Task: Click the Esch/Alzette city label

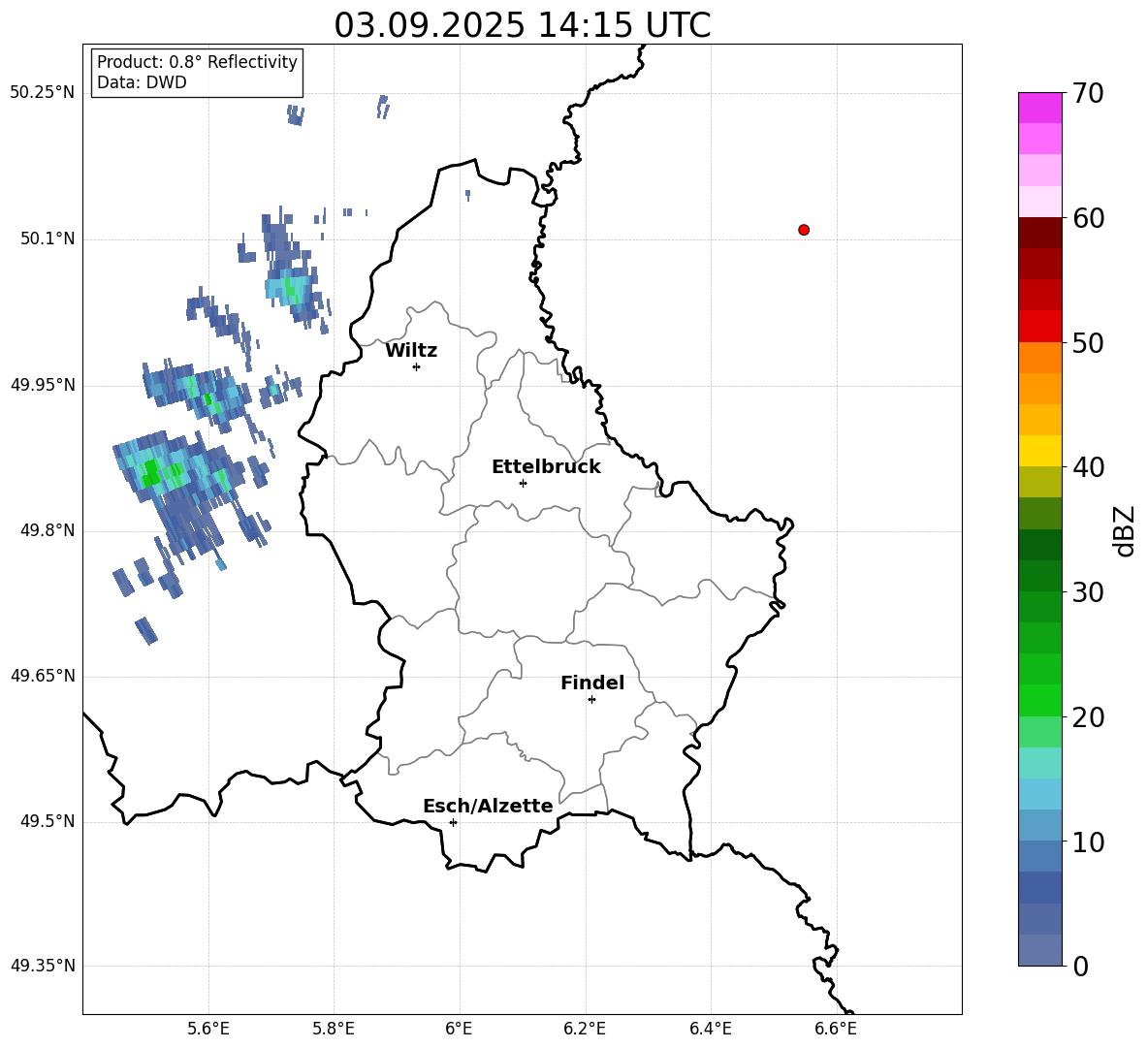Action: (488, 806)
